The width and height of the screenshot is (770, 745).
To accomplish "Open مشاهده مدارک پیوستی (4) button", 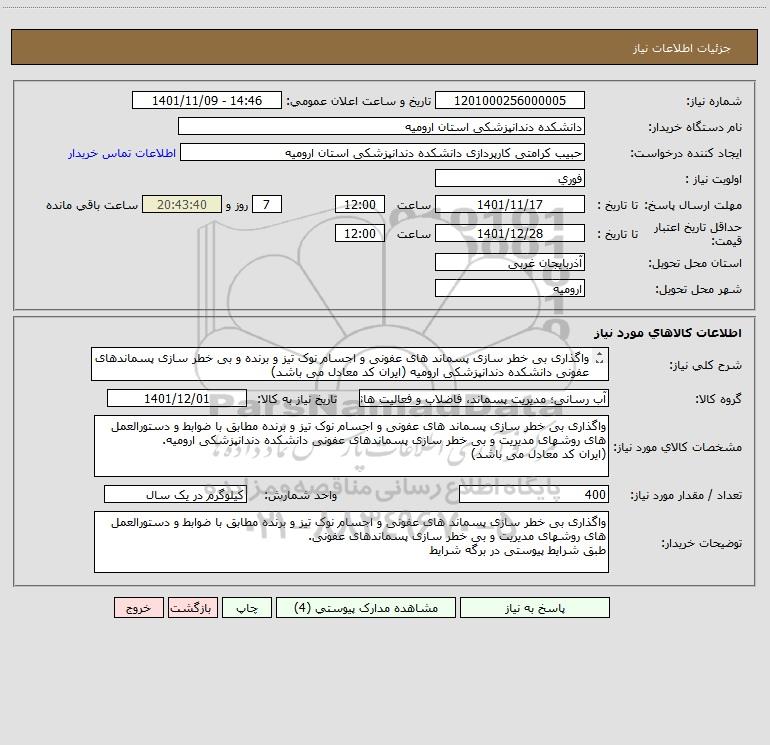I will pos(366,607).
